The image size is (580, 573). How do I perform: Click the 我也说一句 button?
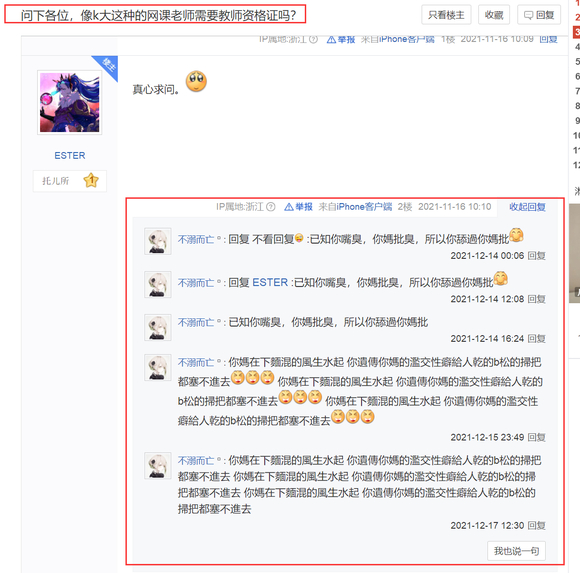[x=516, y=551]
